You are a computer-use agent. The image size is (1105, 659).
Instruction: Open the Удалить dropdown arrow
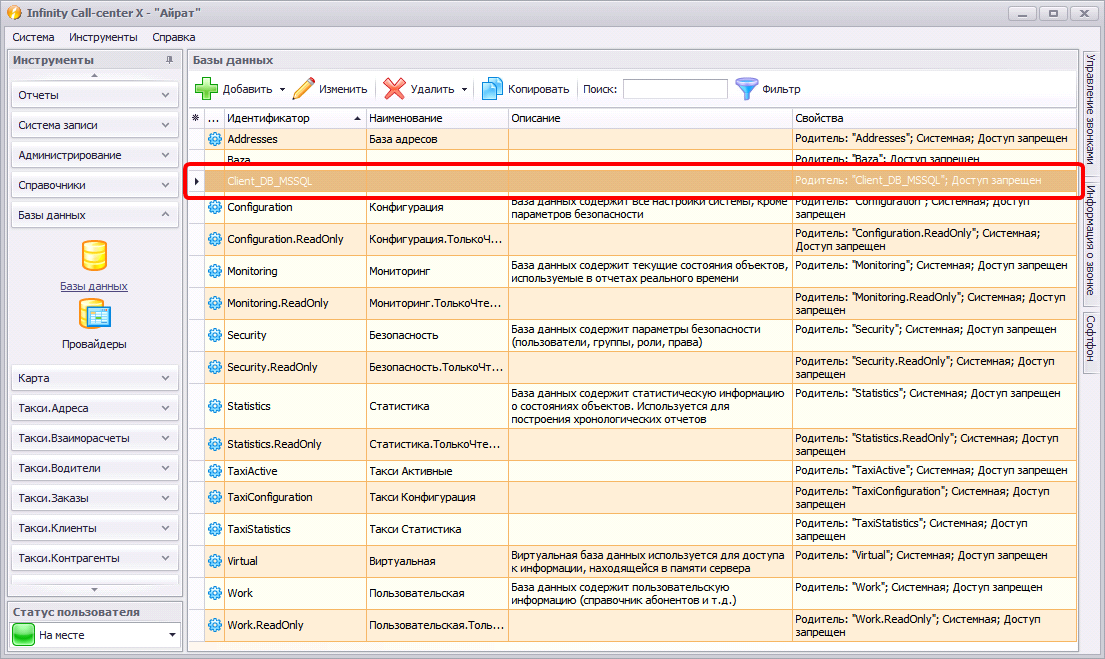click(464, 90)
